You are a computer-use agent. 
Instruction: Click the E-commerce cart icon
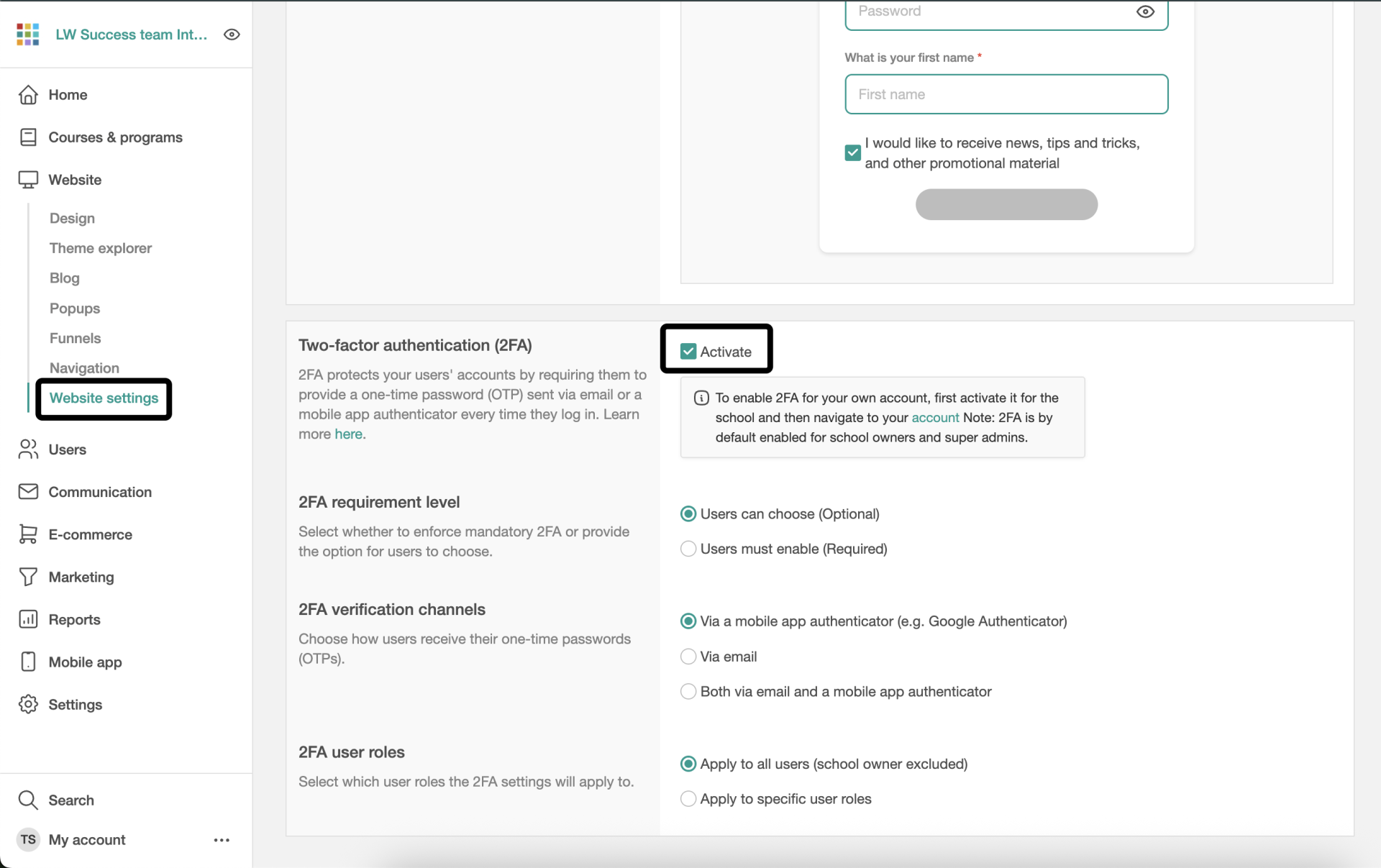(28, 534)
